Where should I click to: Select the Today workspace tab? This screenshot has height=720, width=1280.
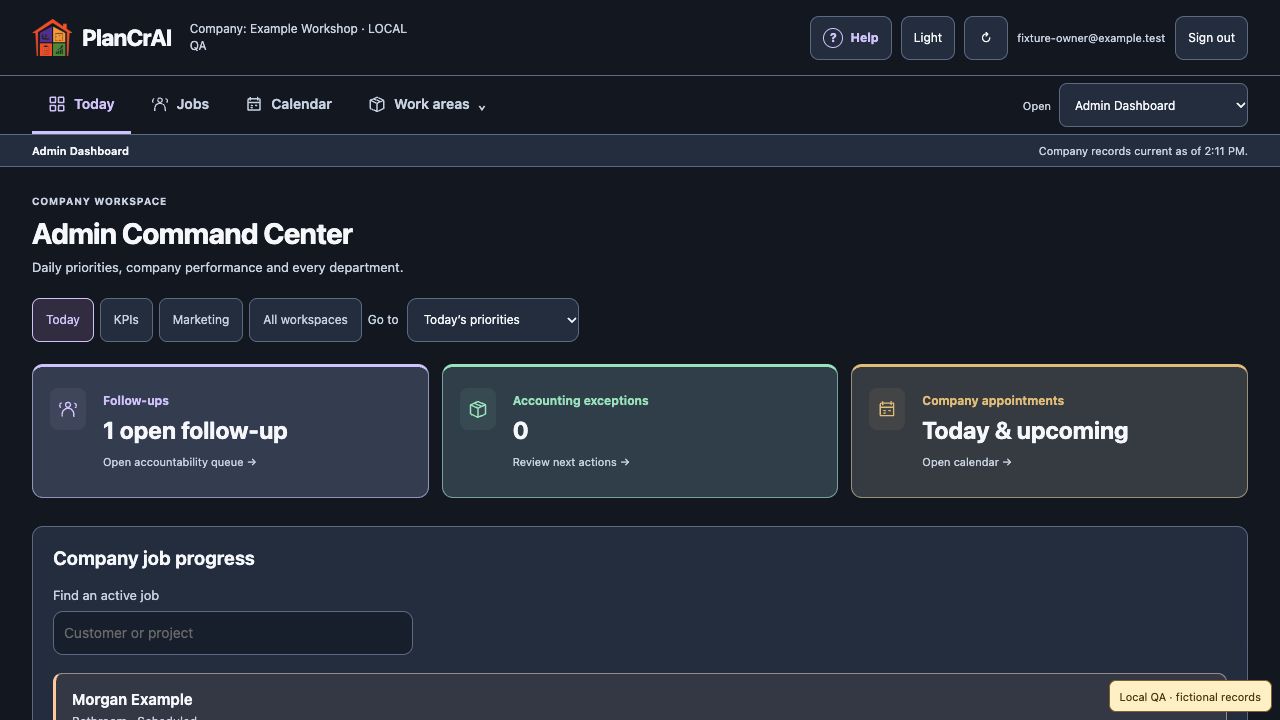pos(63,320)
